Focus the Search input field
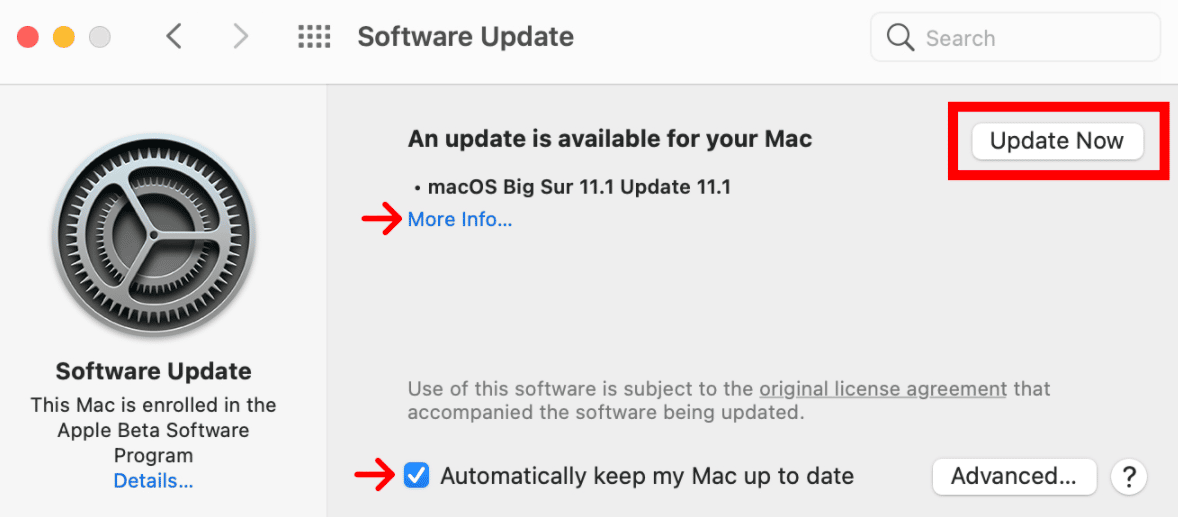The image size is (1178, 517). [1016, 37]
